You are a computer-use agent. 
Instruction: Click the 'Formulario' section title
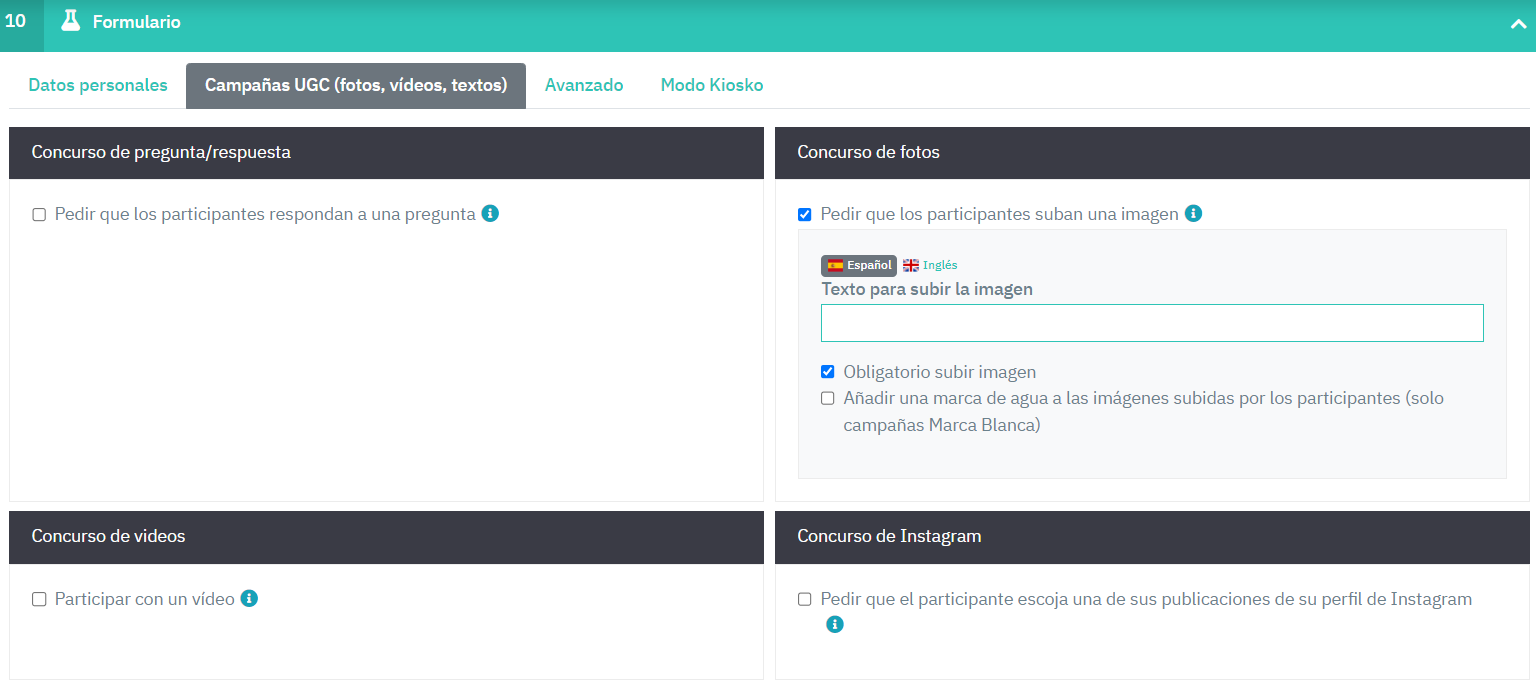(137, 21)
